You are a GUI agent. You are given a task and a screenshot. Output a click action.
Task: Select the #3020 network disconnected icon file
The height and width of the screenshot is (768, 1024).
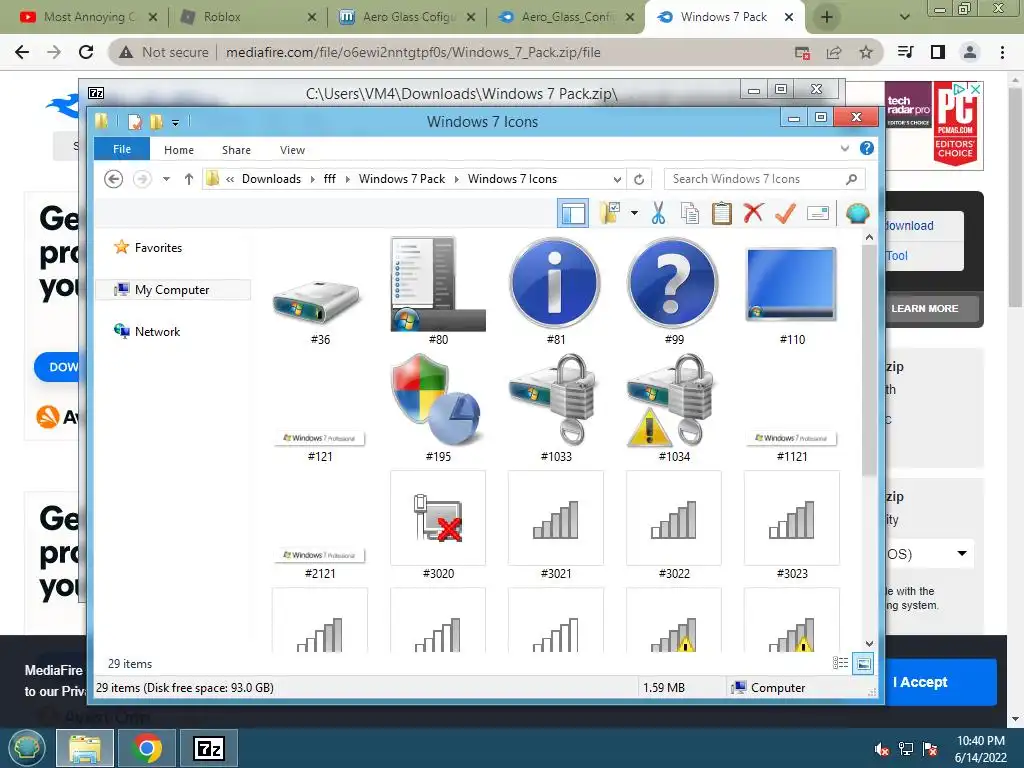tap(438, 526)
